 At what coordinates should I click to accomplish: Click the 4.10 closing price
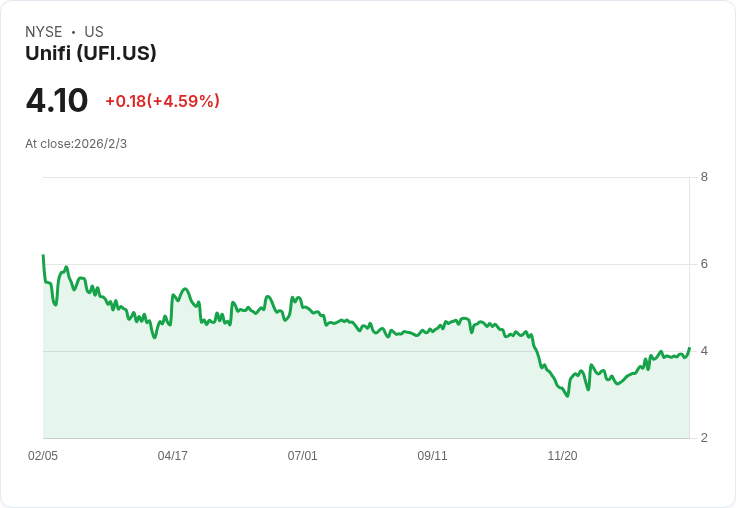coord(57,101)
